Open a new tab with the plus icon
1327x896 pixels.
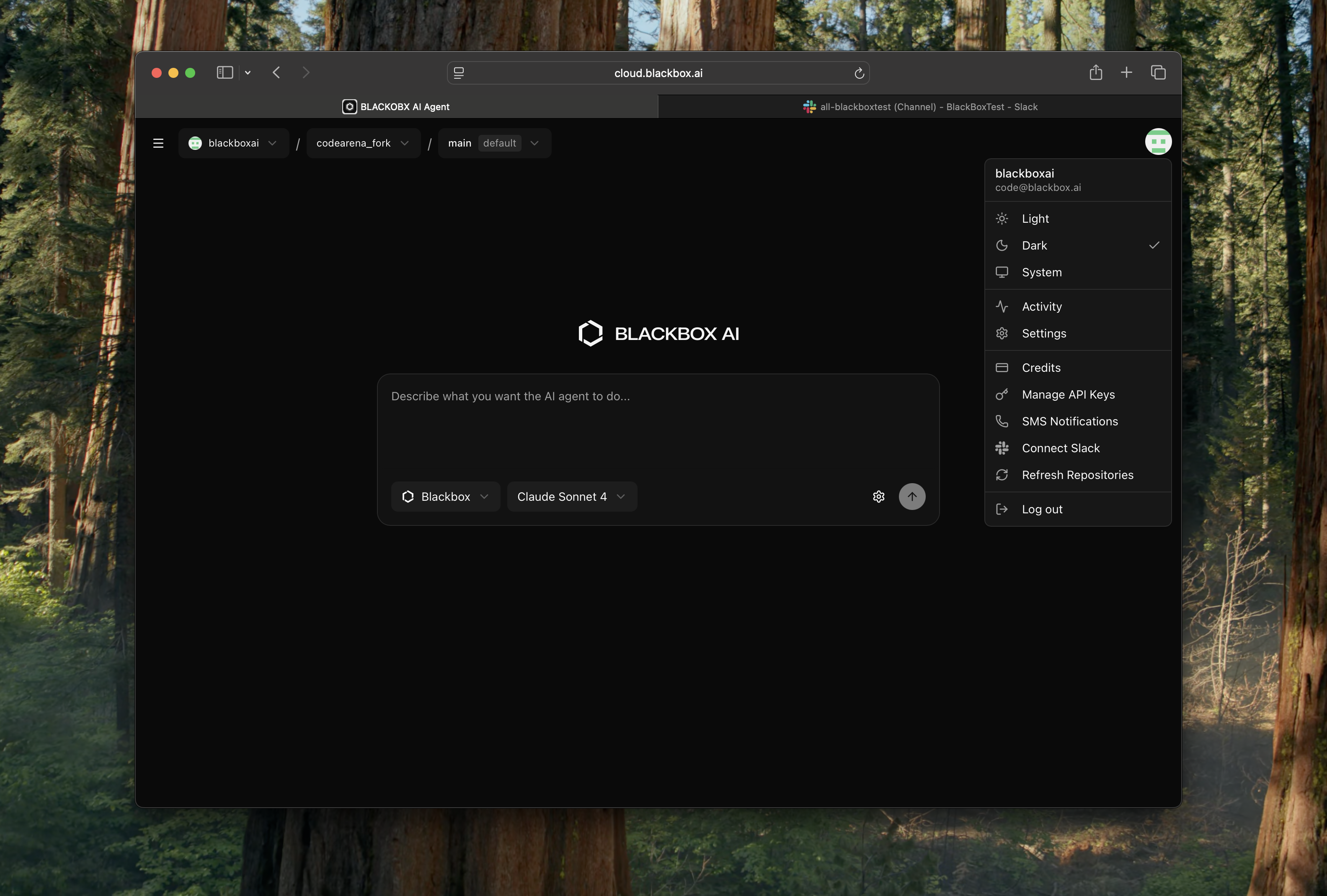[1126, 72]
